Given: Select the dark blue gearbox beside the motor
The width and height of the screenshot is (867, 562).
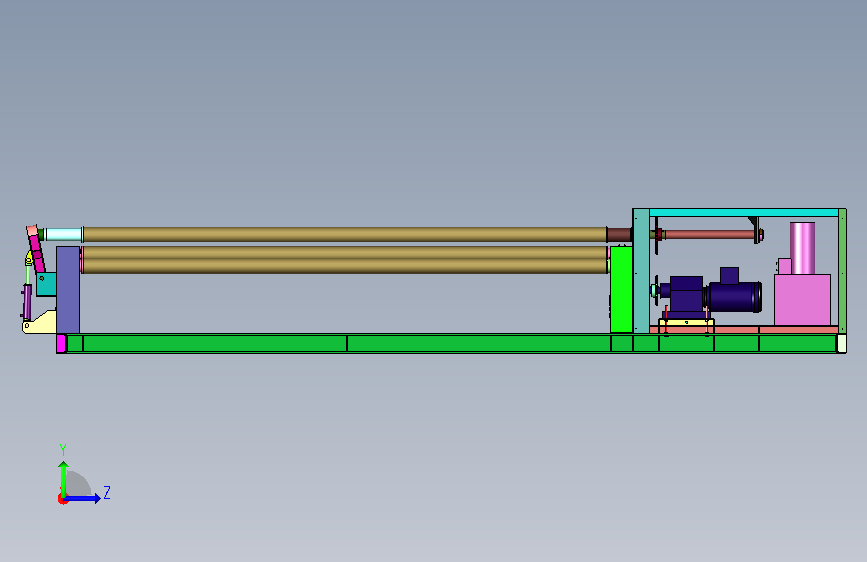Looking at the screenshot, I should pos(685,296).
